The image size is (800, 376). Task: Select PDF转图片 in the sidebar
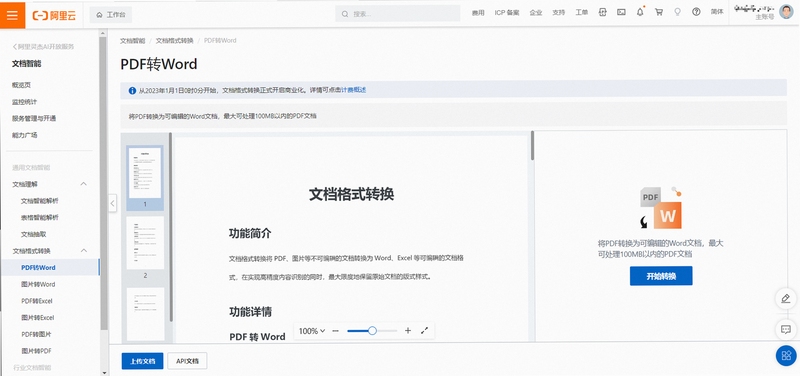coord(36,334)
